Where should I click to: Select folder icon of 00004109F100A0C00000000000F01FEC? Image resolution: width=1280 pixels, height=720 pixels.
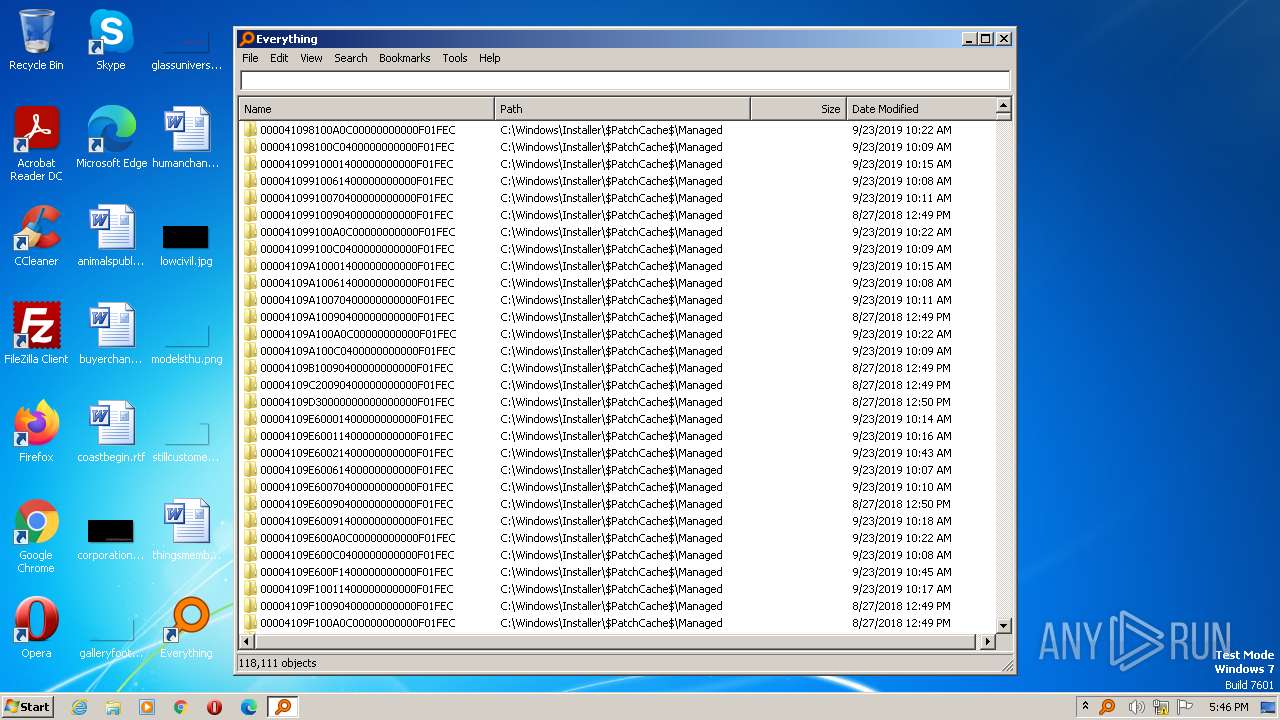click(250, 623)
